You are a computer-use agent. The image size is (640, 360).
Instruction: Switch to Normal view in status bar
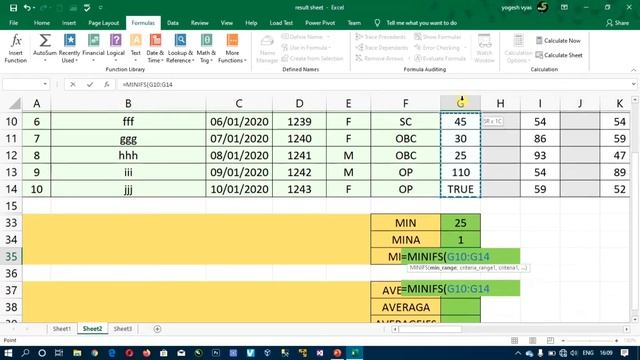(514, 340)
